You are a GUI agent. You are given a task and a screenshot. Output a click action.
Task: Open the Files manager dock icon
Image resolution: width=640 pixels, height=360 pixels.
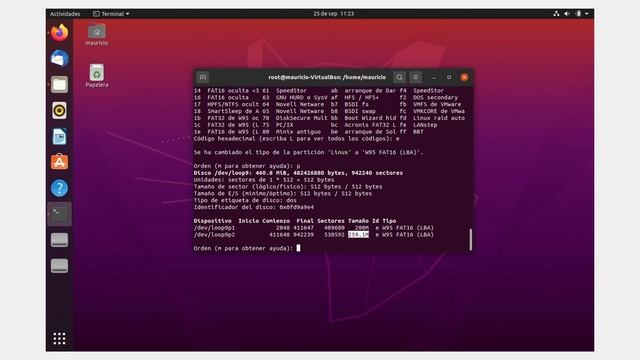(x=60, y=84)
